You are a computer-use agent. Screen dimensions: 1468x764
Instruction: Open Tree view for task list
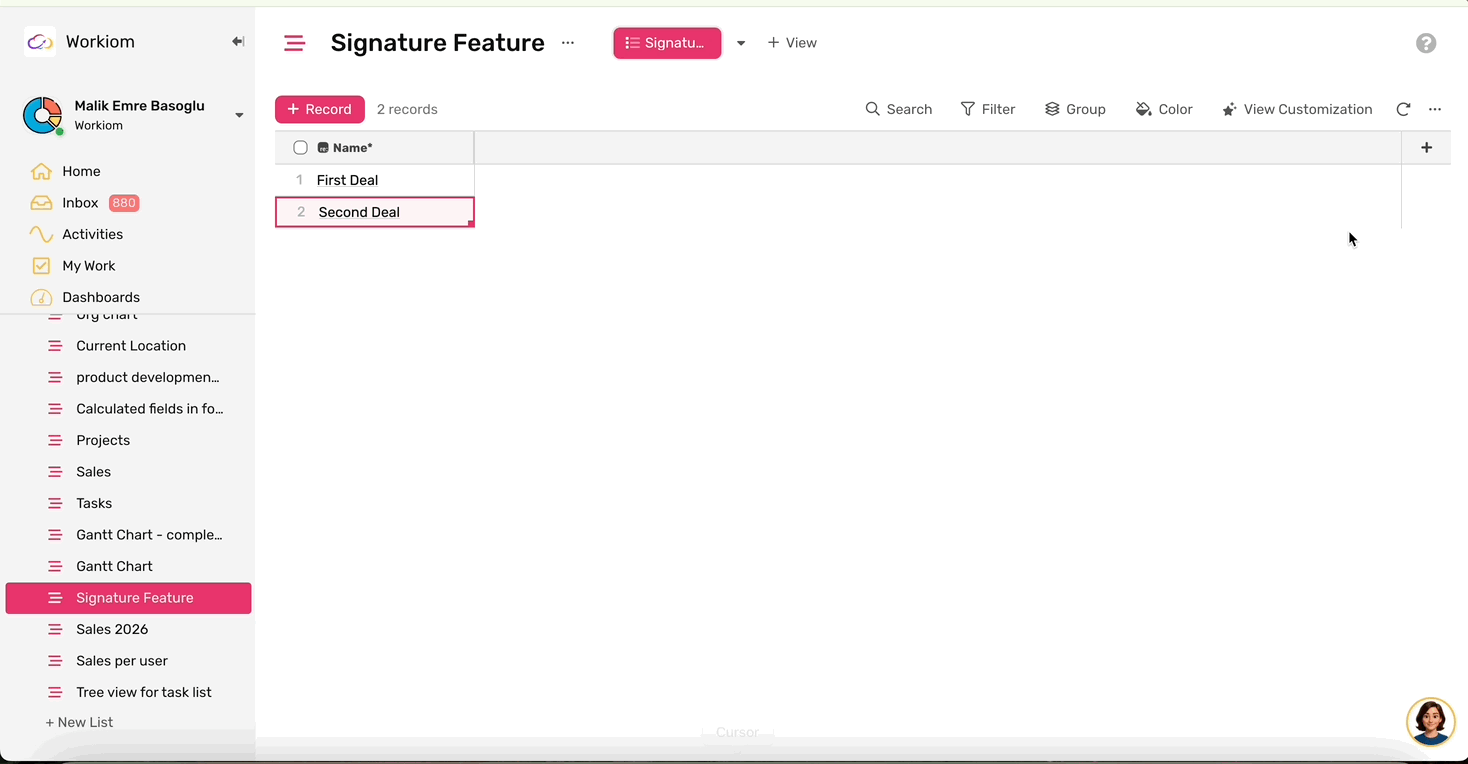(x=128, y=692)
